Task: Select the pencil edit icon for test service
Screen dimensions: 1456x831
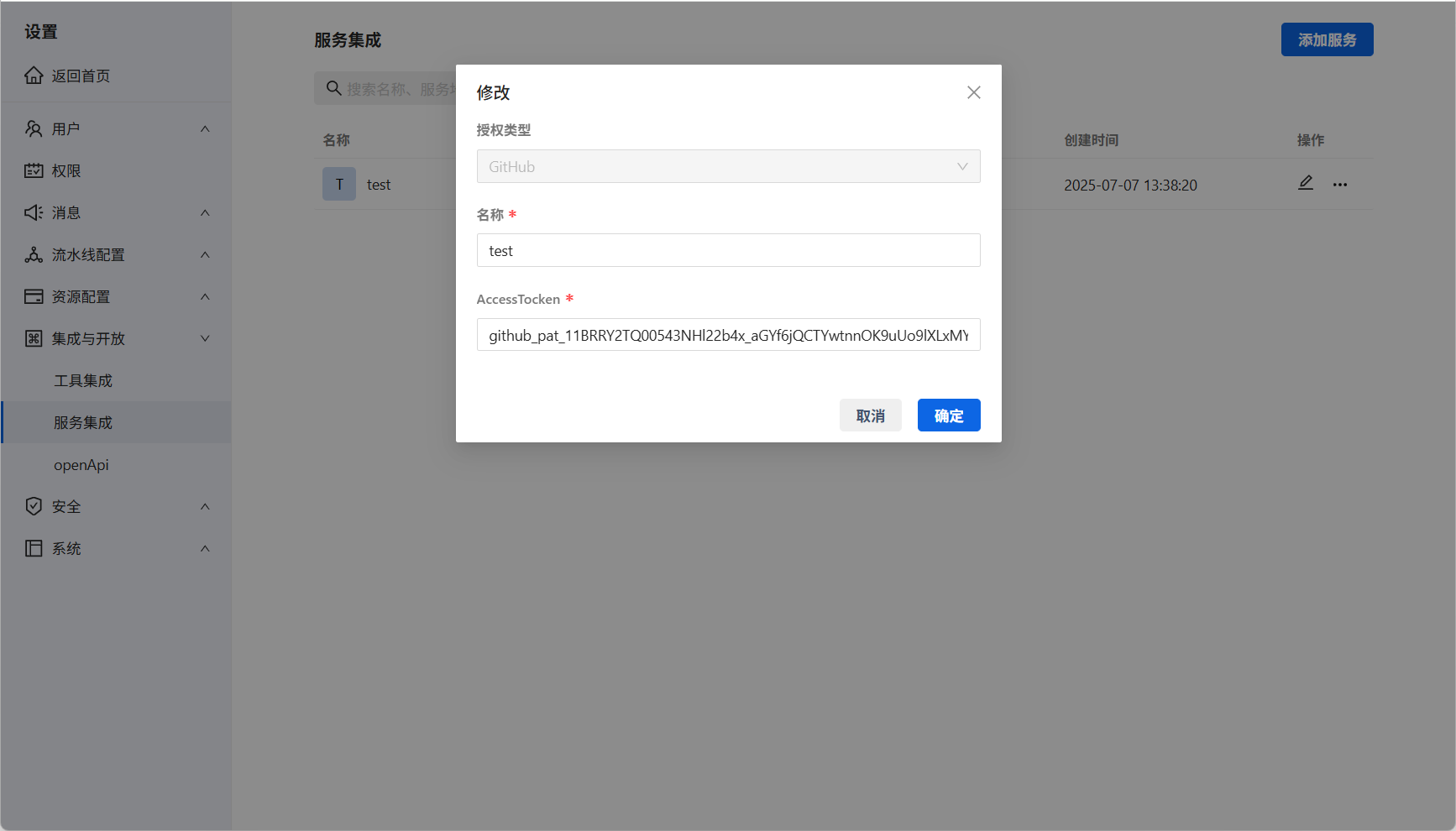Action: pos(1306,183)
